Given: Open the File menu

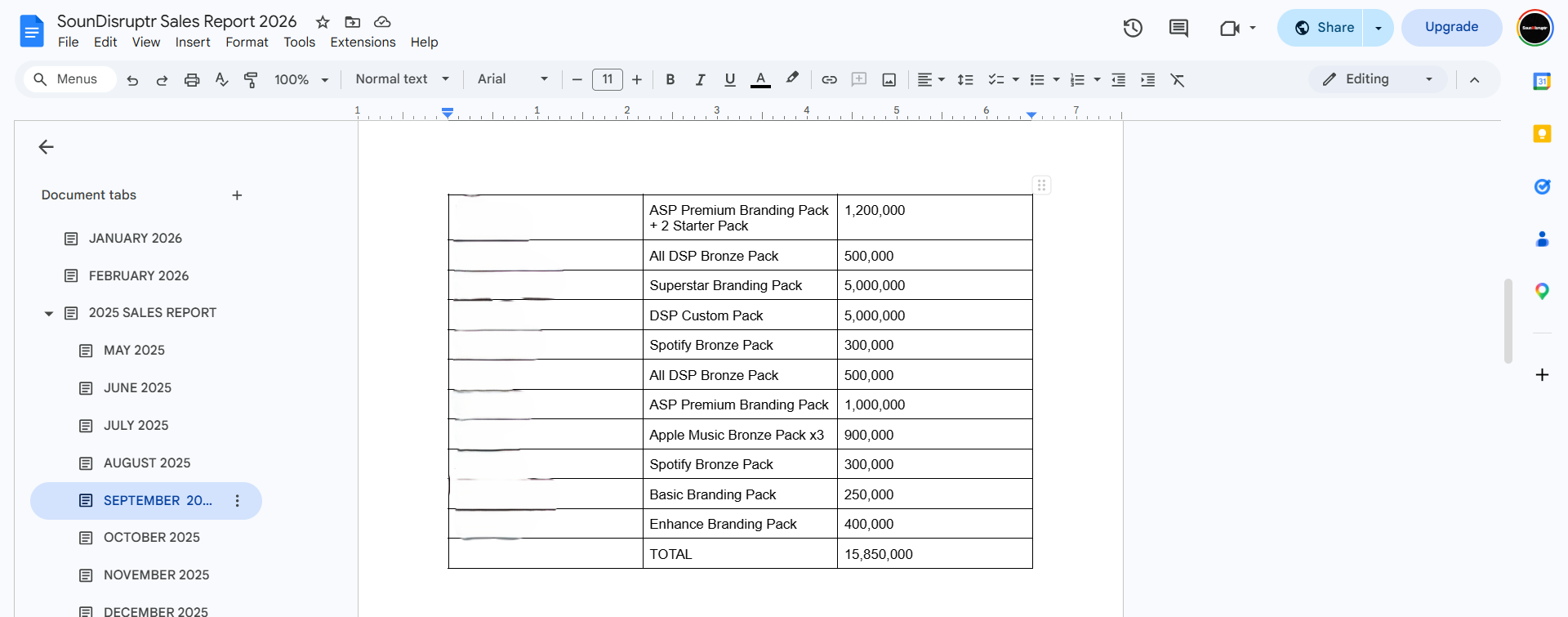Looking at the screenshot, I should [69, 42].
